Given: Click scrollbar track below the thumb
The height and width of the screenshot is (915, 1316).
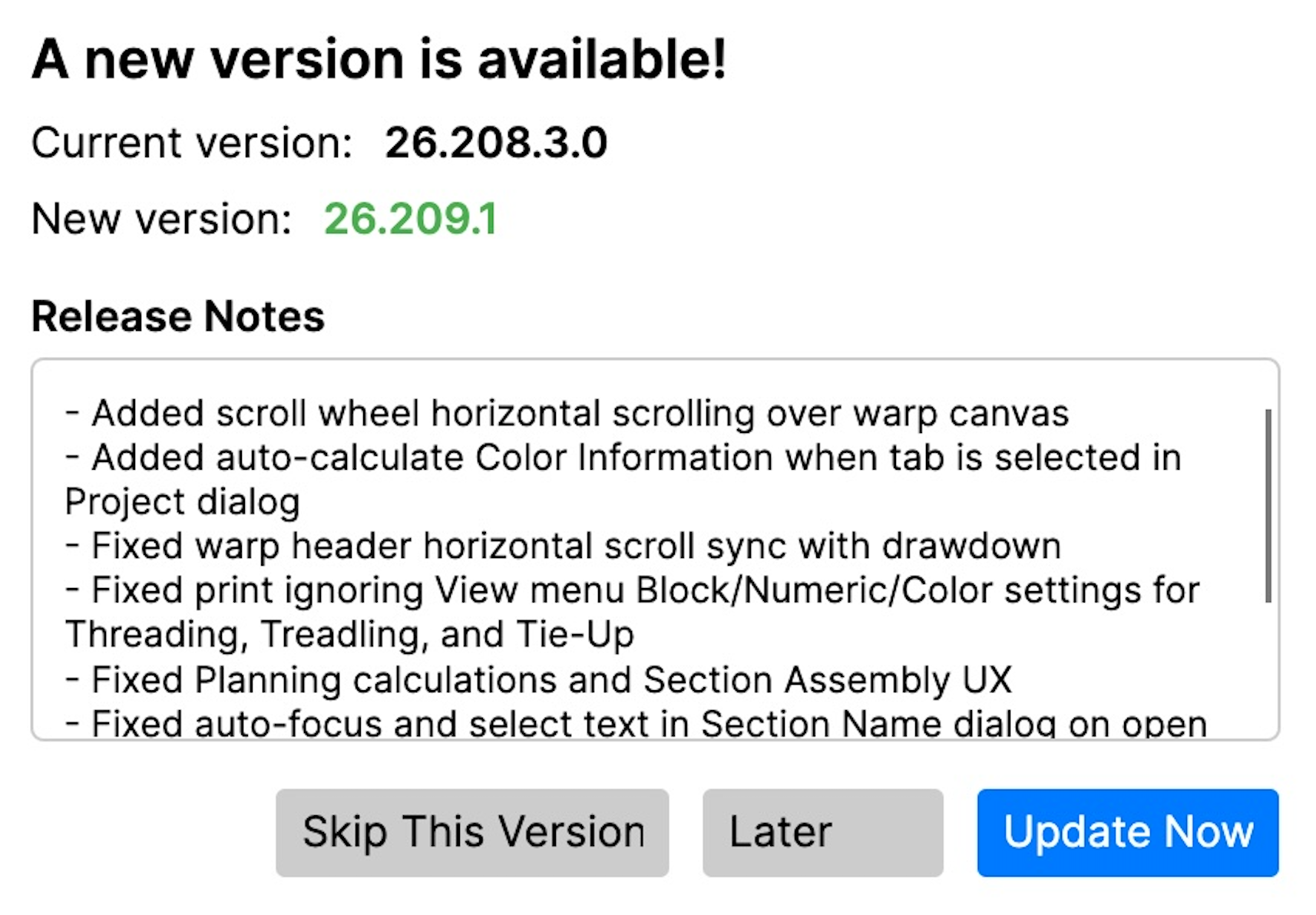Looking at the screenshot, I should 1268,668.
